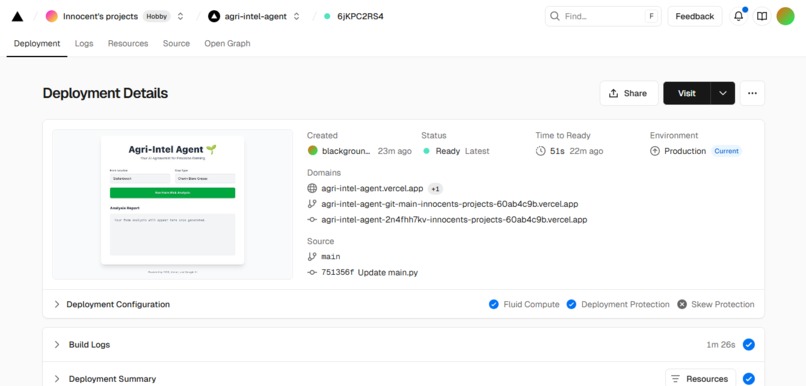Click the Find search field
Viewport: 806px width, 386px height.
pyautogui.click(x=603, y=16)
